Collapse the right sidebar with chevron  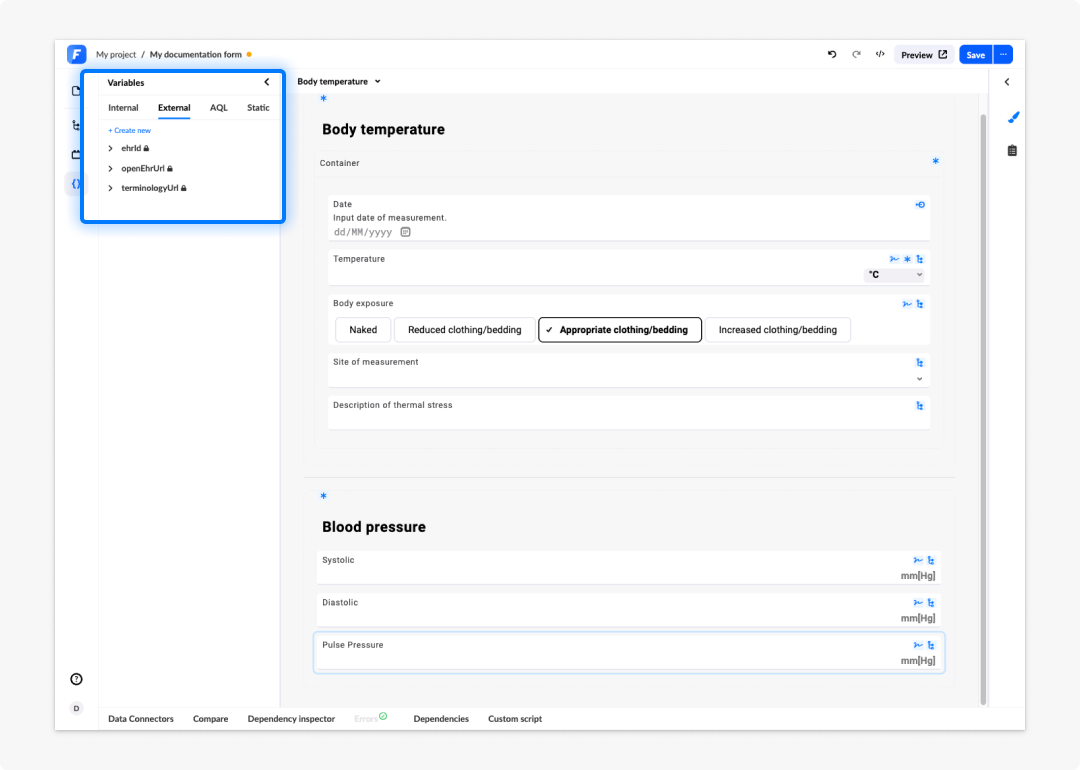point(1007,82)
